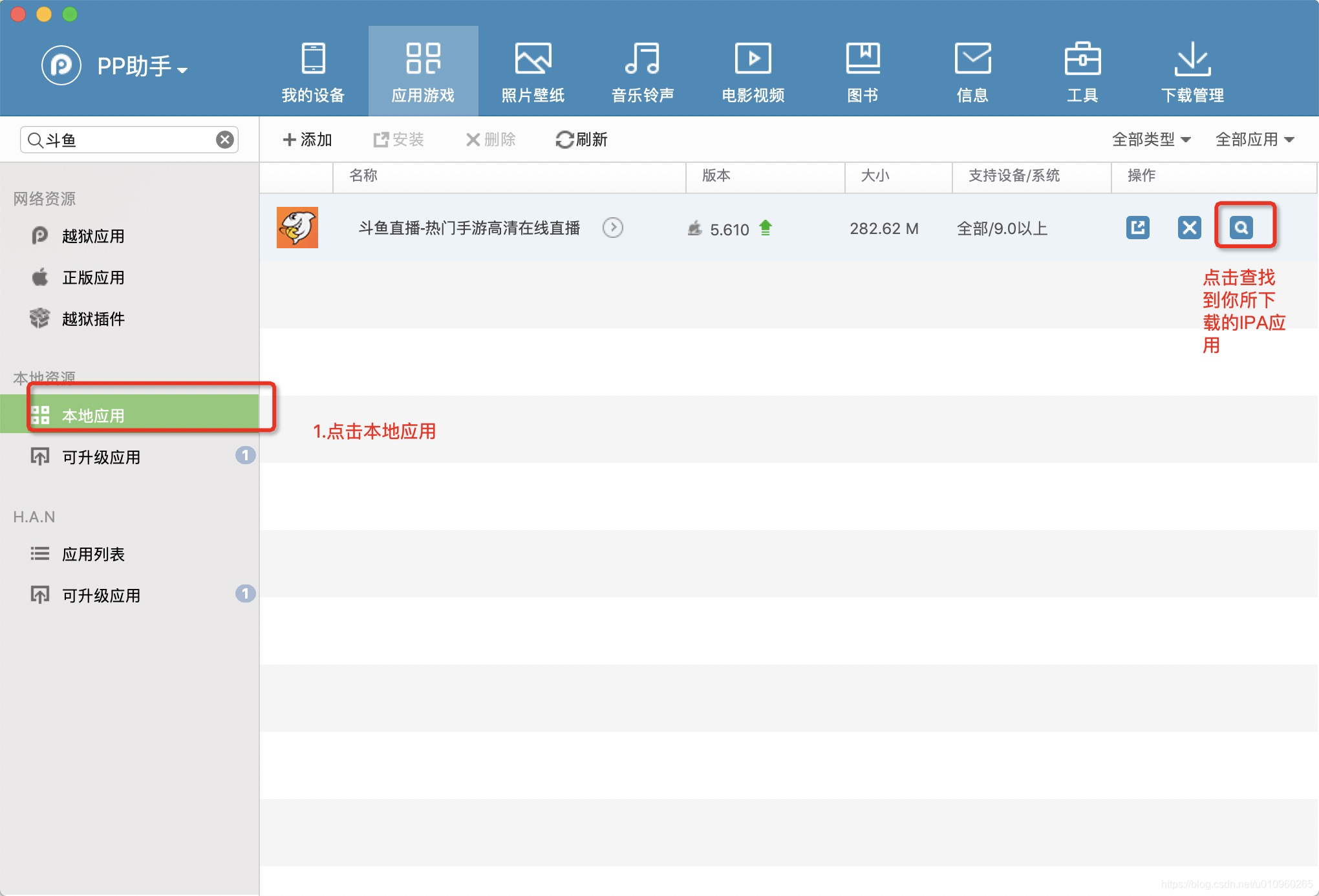Open the 全部应用 dropdown

[x=1254, y=140]
